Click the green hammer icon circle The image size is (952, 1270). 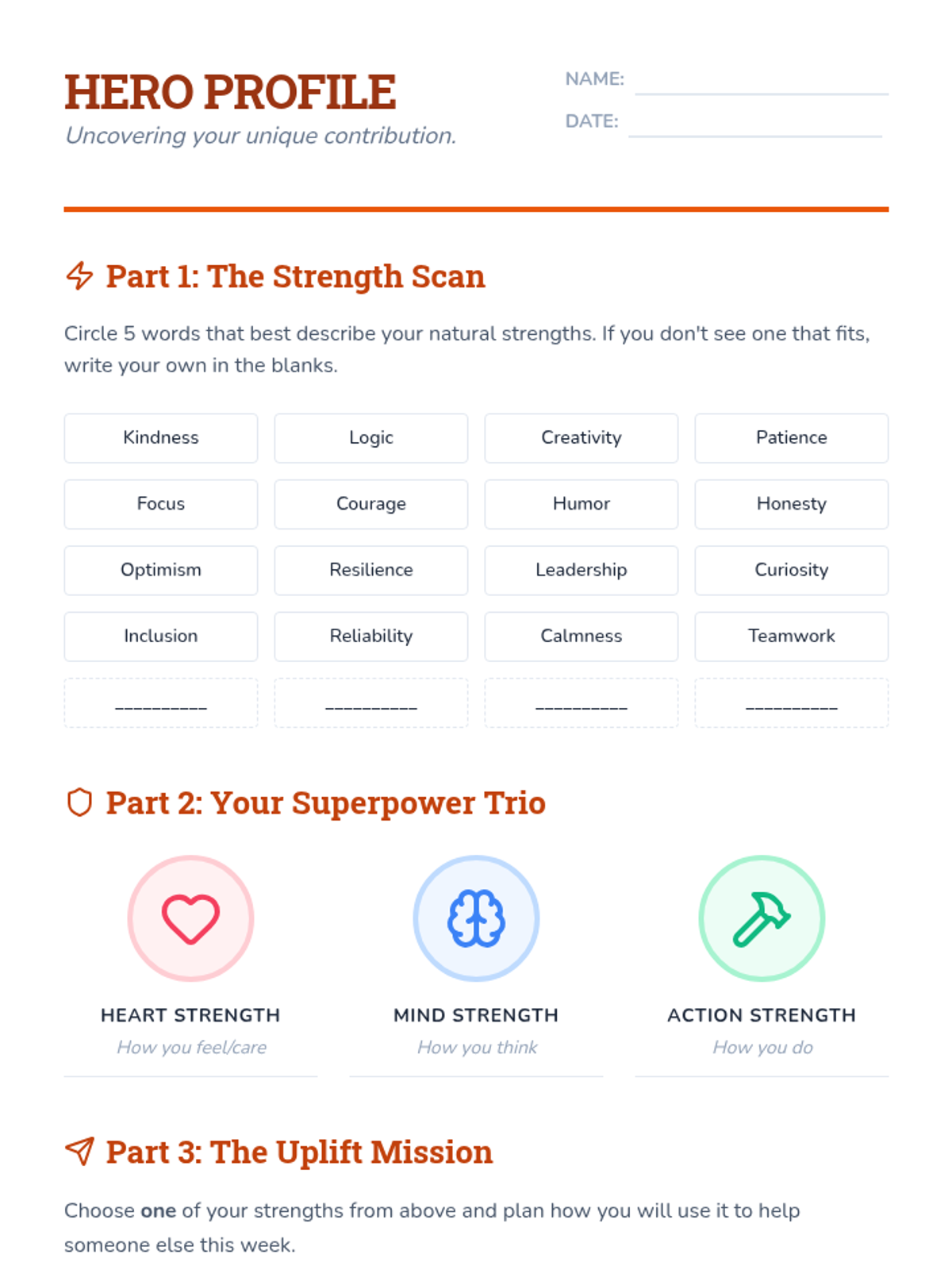pyautogui.click(x=762, y=918)
